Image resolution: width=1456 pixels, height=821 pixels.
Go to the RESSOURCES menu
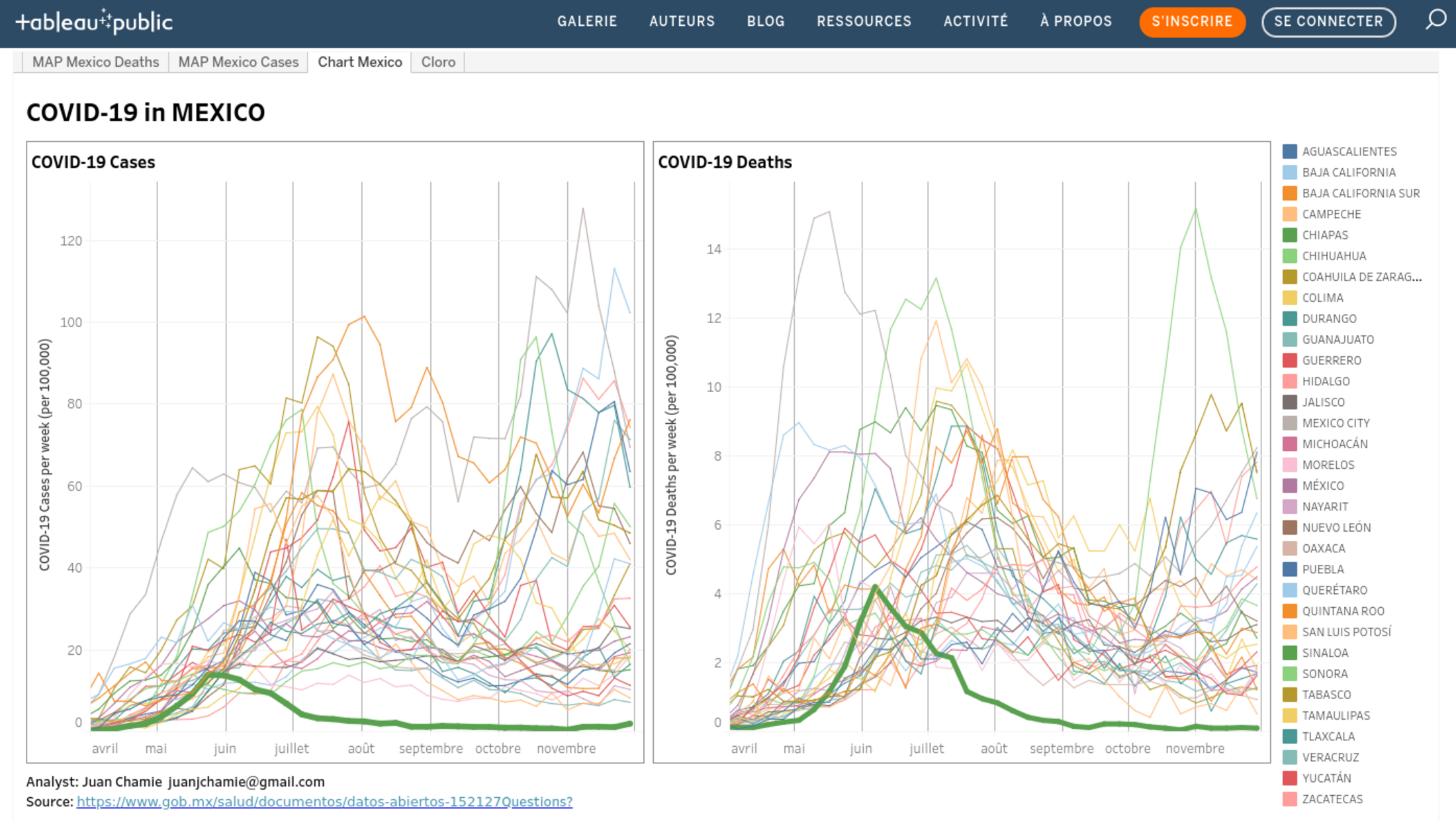pos(864,21)
